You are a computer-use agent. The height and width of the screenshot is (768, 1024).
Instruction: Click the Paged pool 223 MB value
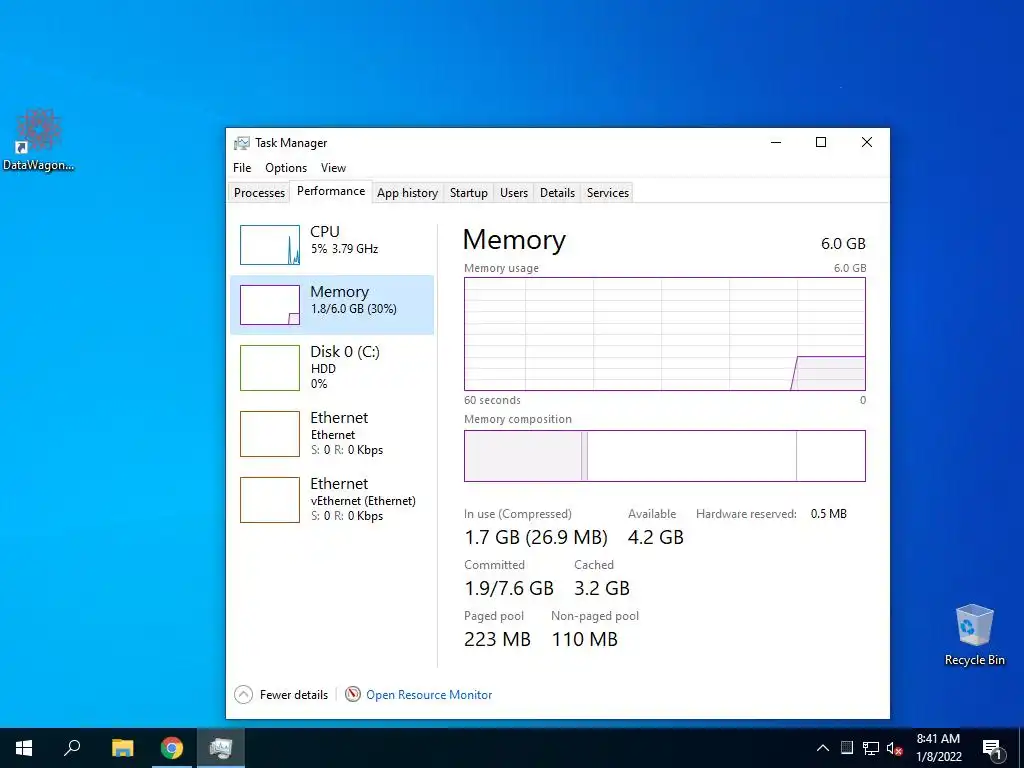click(x=497, y=639)
